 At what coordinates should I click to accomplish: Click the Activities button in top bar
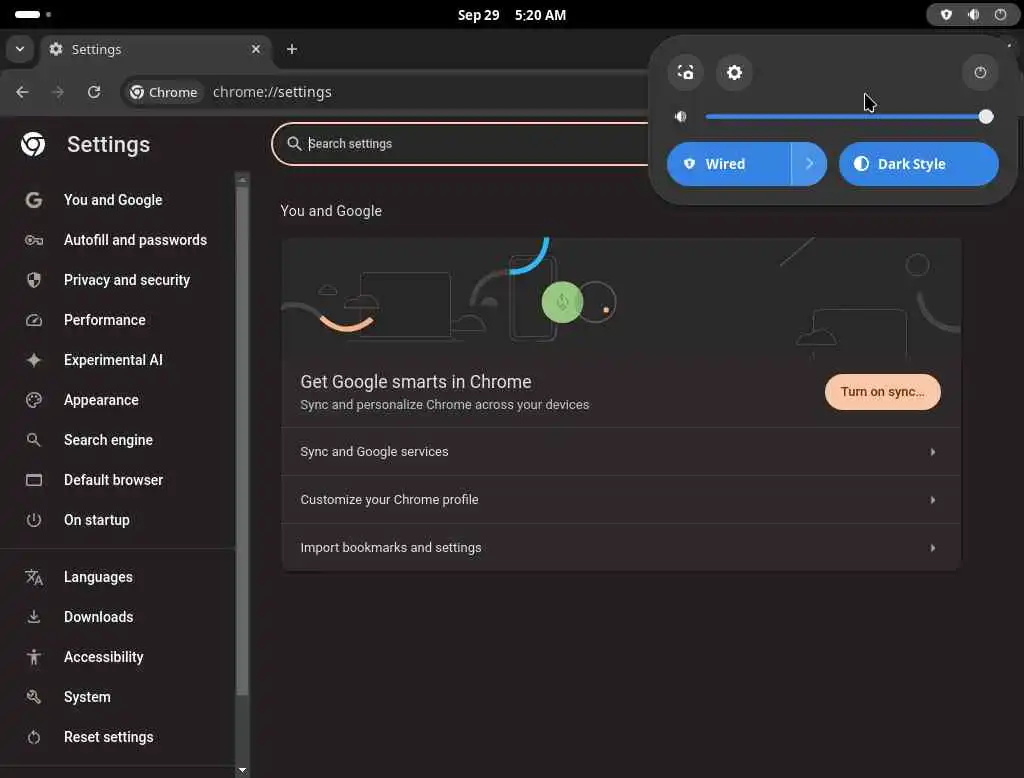point(32,14)
